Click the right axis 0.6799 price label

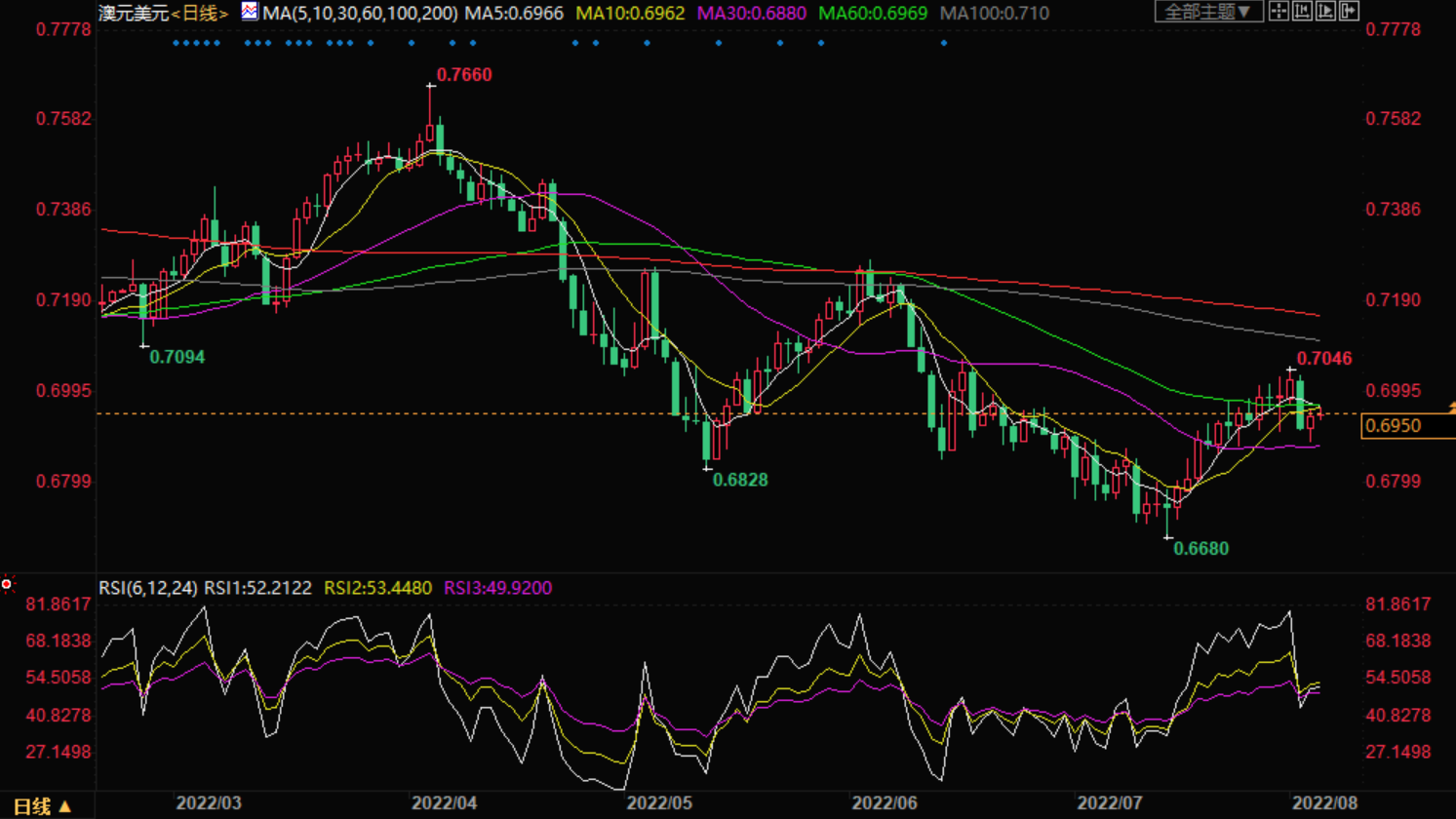pyautogui.click(x=1394, y=482)
